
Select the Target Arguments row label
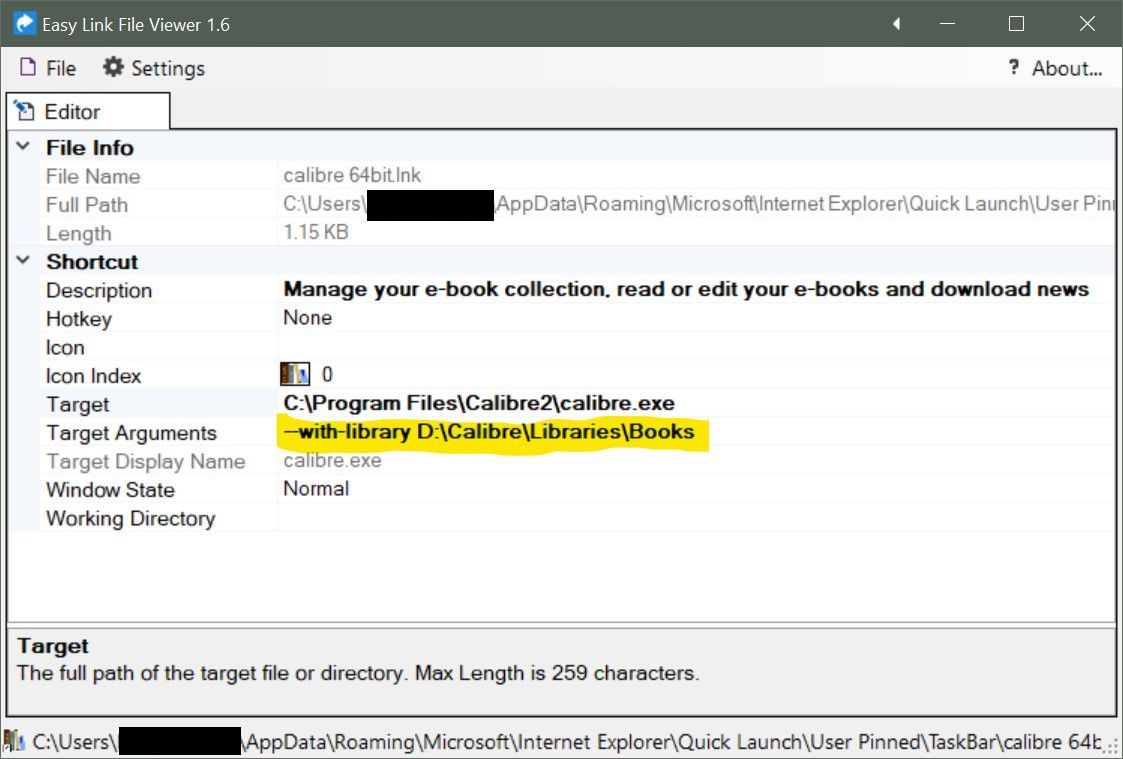pyautogui.click(x=131, y=433)
